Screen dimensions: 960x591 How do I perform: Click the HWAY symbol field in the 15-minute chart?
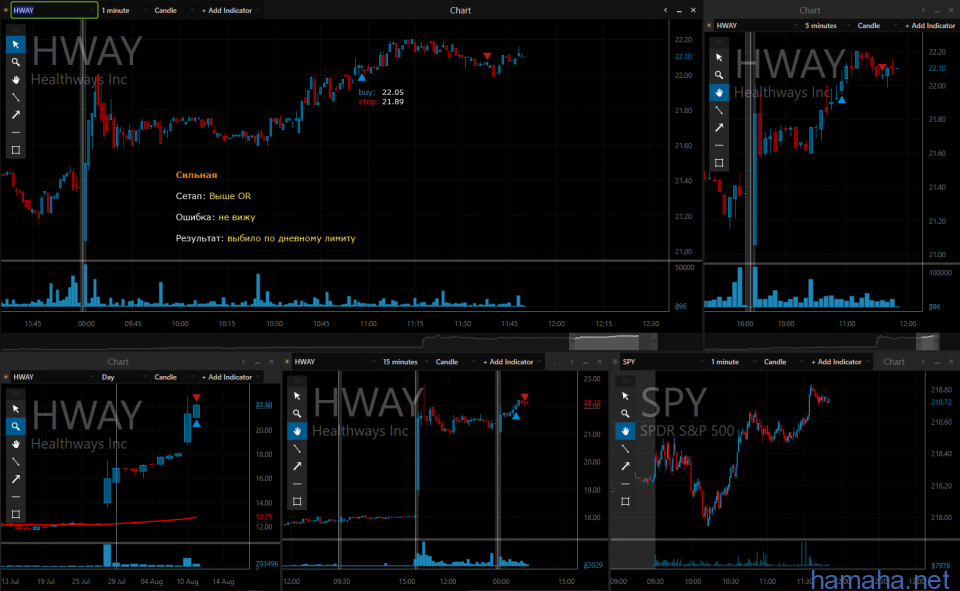[334, 362]
